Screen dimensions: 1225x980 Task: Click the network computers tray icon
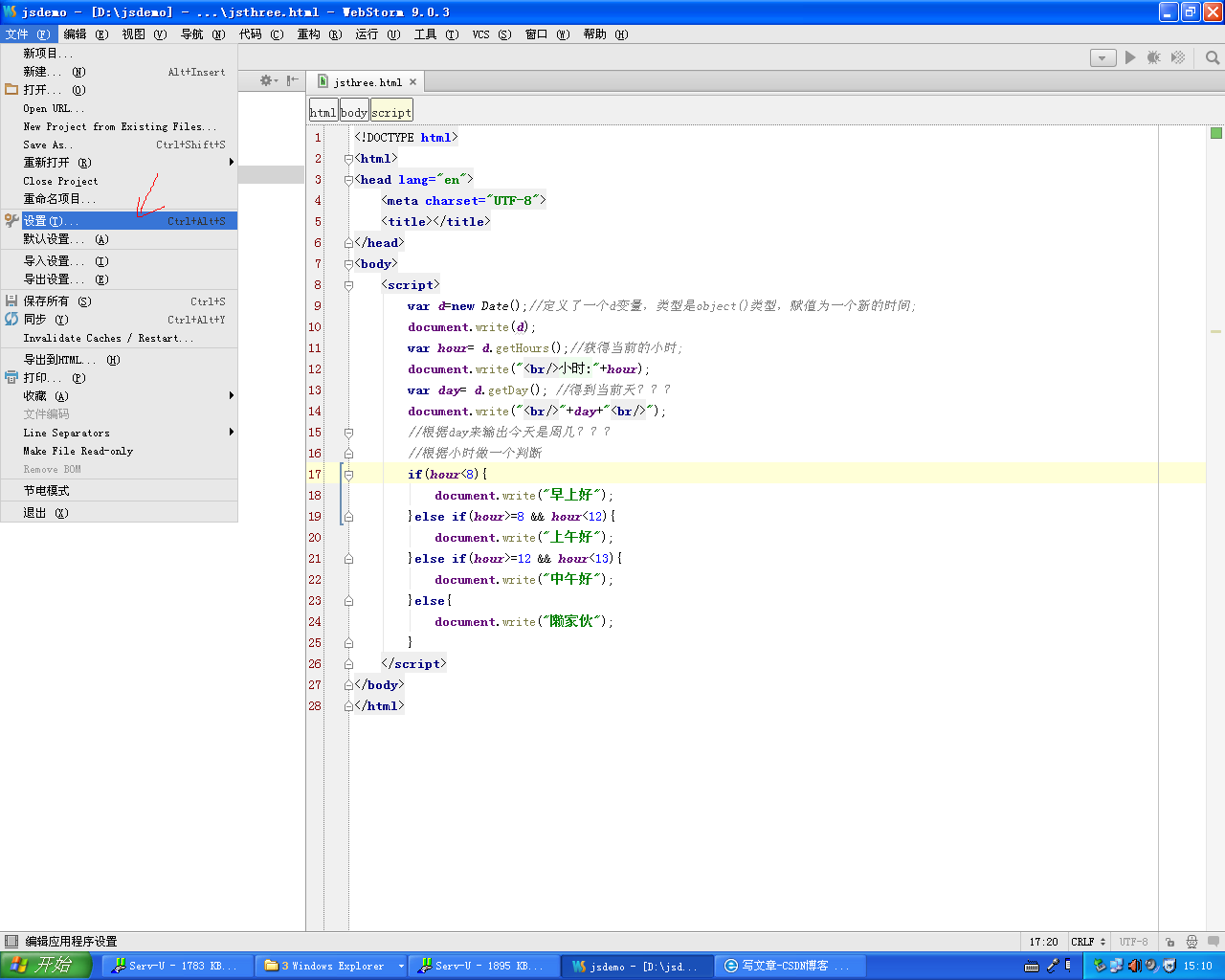click(x=1116, y=966)
